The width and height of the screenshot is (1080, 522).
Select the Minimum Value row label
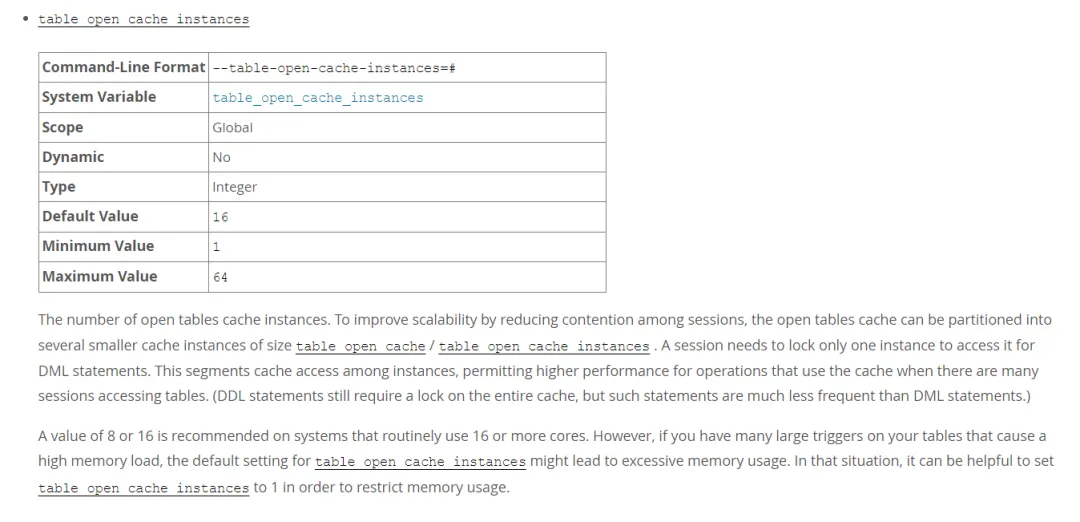[x=98, y=246]
